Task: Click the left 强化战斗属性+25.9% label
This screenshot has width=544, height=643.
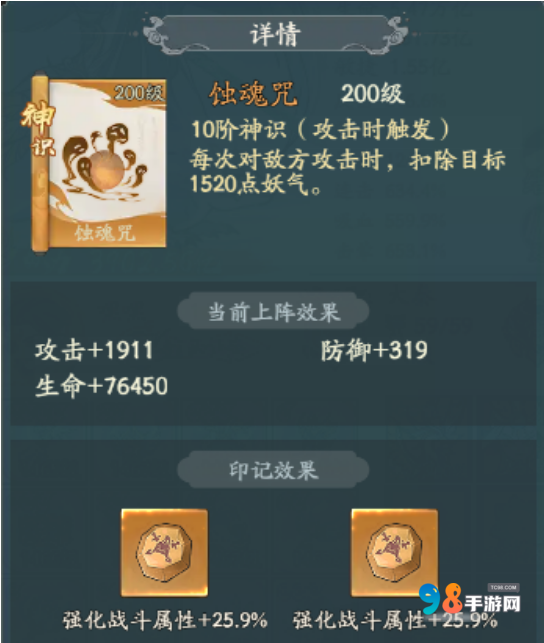Action: (x=165, y=620)
